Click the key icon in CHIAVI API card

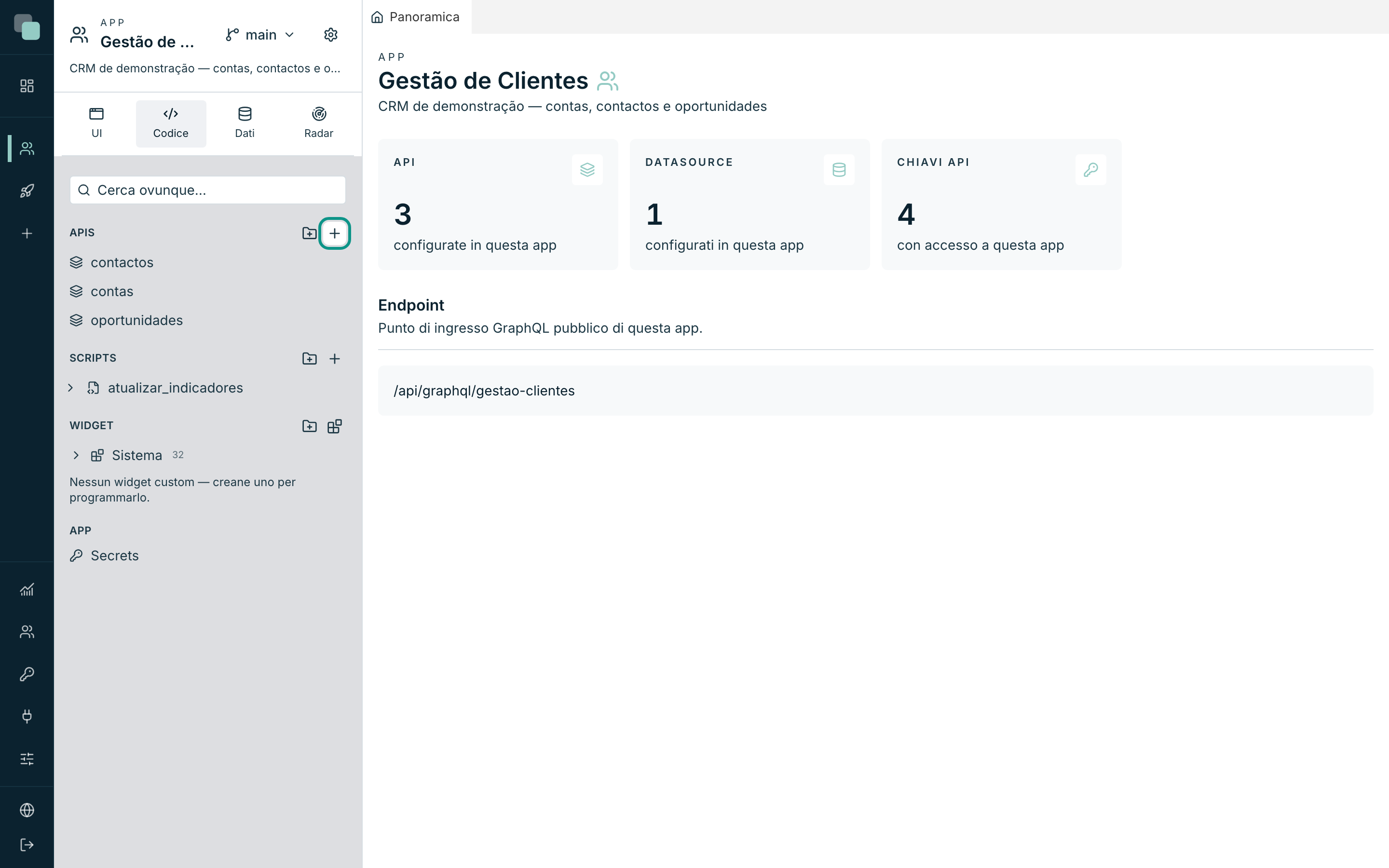click(1091, 170)
